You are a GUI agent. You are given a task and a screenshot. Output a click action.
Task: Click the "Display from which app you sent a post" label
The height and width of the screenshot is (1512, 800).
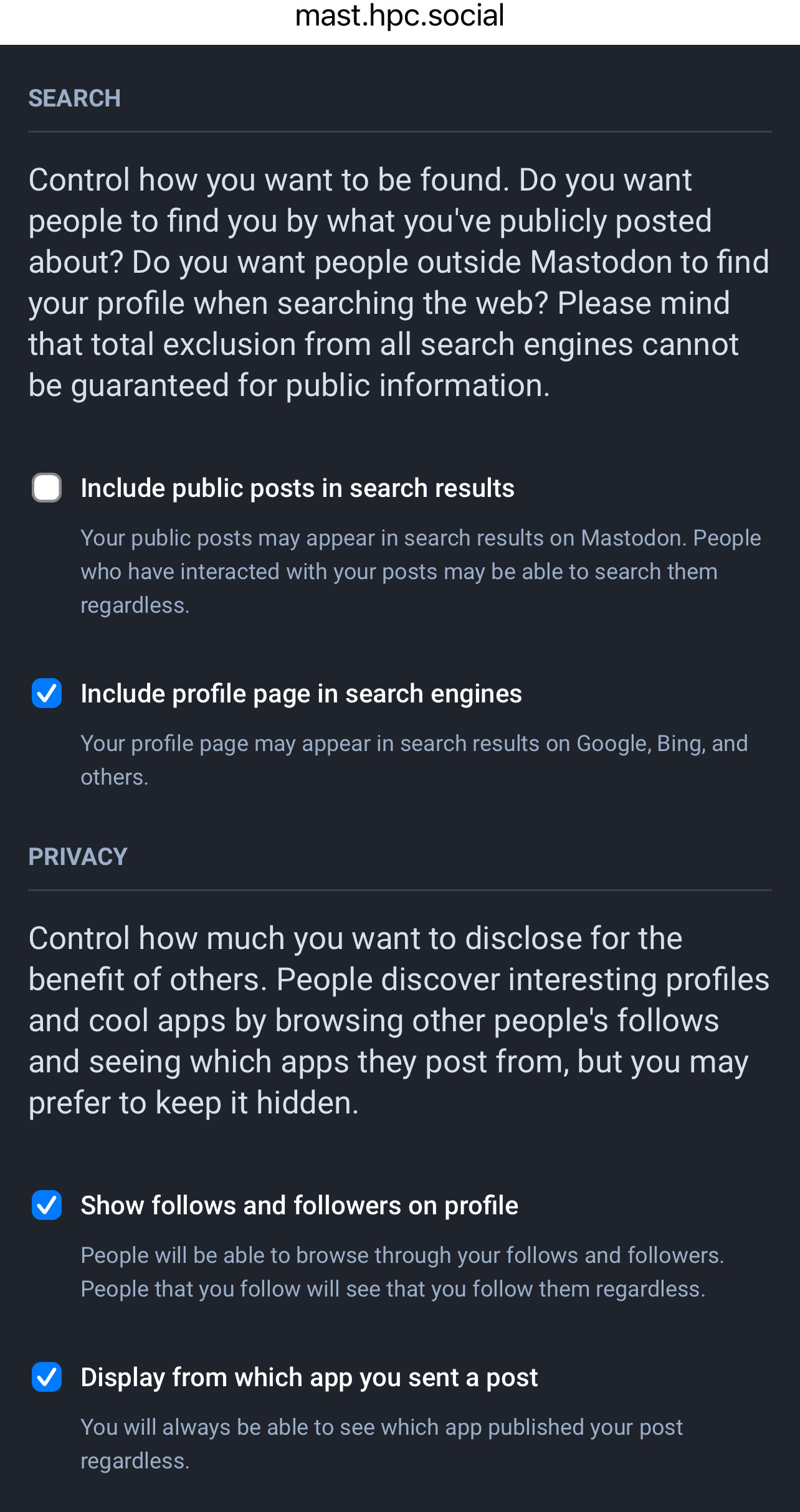(309, 1377)
